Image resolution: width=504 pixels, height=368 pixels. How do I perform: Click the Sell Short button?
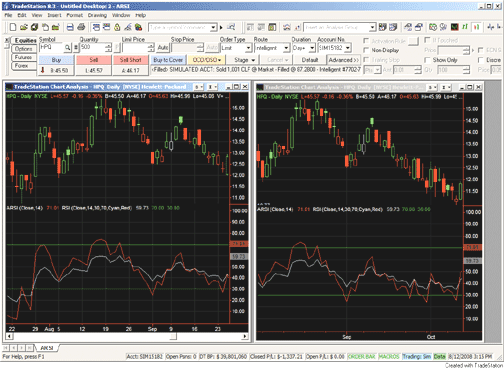point(130,60)
